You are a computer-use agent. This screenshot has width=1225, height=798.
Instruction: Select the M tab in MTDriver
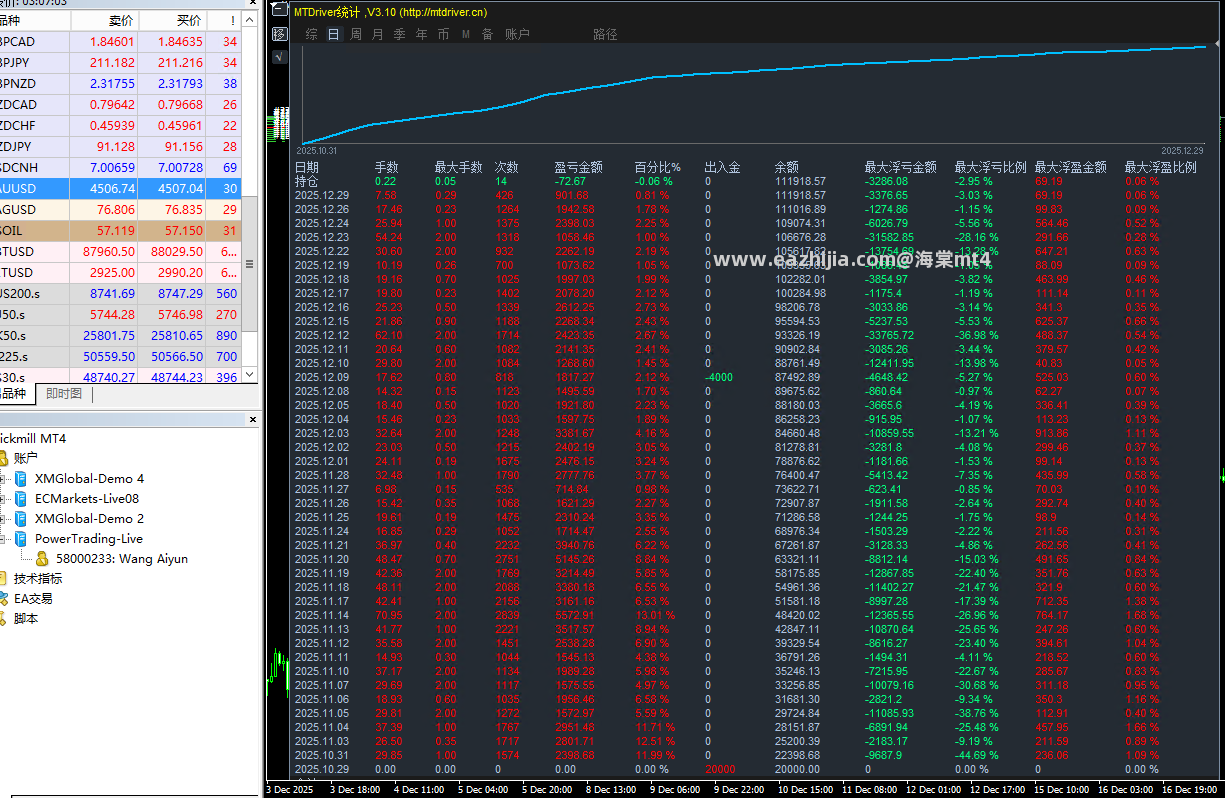click(x=466, y=34)
